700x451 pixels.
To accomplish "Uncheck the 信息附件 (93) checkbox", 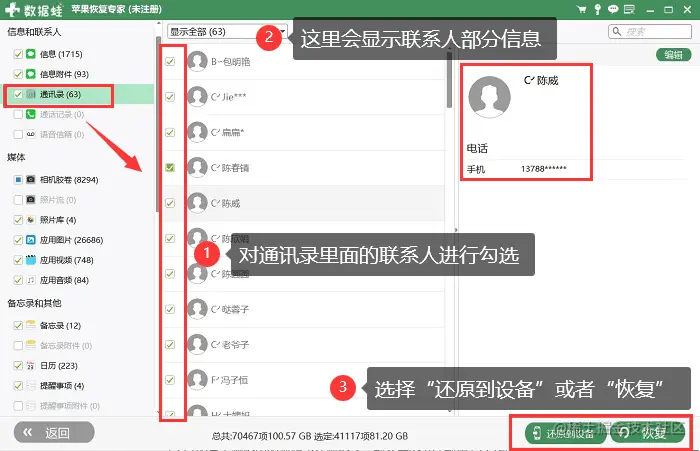I will click(18, 74).
